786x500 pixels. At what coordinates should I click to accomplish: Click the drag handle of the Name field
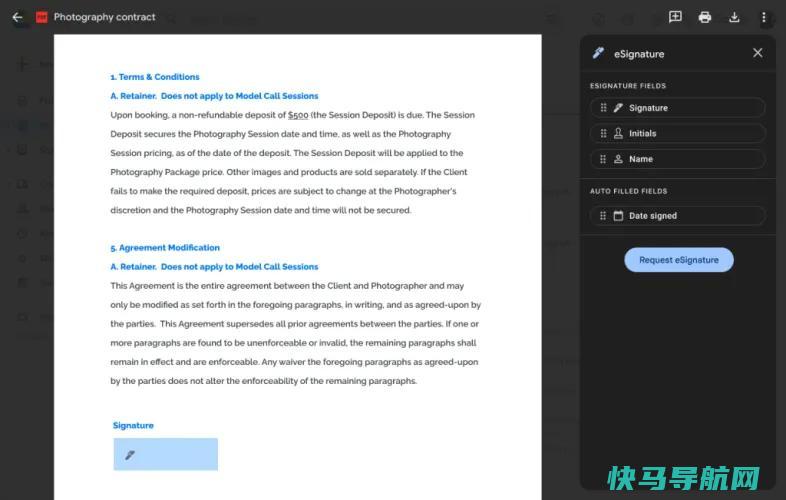tap(603, 159)
